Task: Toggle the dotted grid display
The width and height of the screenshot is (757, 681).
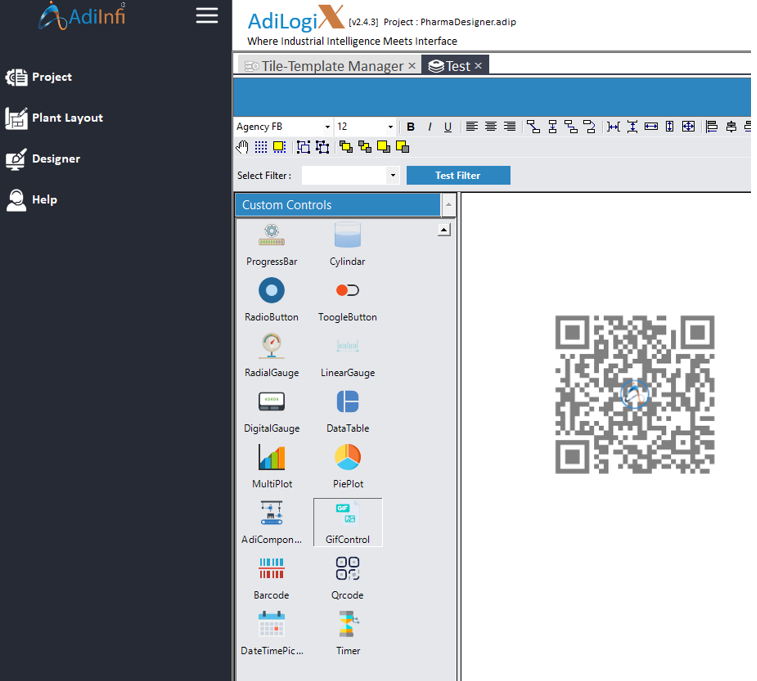Action: pyautogui.click(x=261, y=147)
